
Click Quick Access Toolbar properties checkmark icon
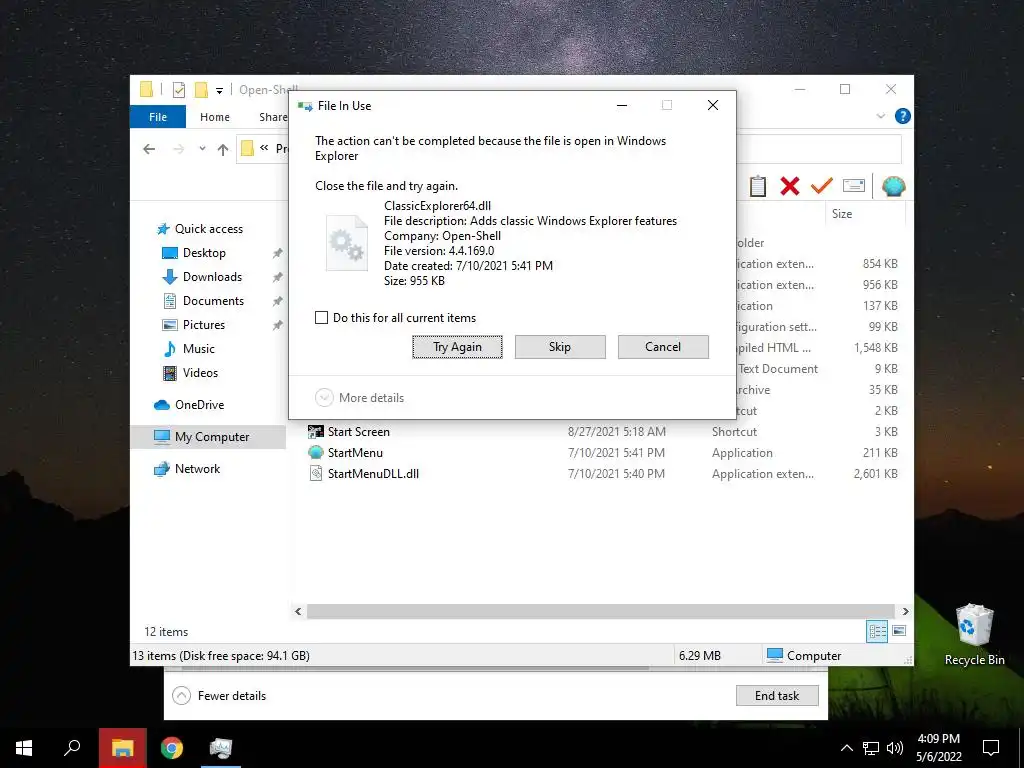pyautogui.click(x=178, y=89)
